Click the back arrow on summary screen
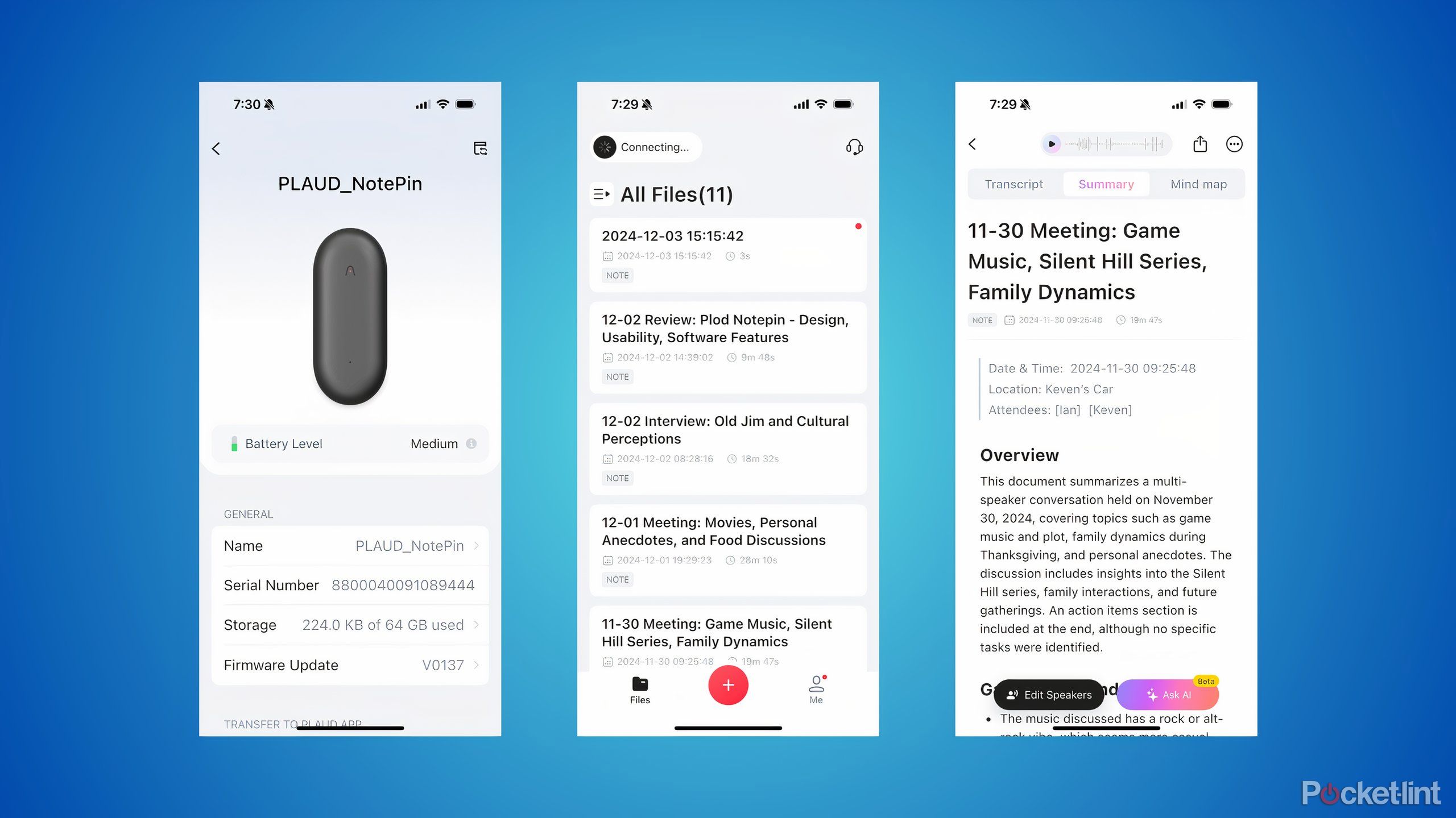This screenshot has height=818, width=1456. pyautogui.click(x=975, y=143)
